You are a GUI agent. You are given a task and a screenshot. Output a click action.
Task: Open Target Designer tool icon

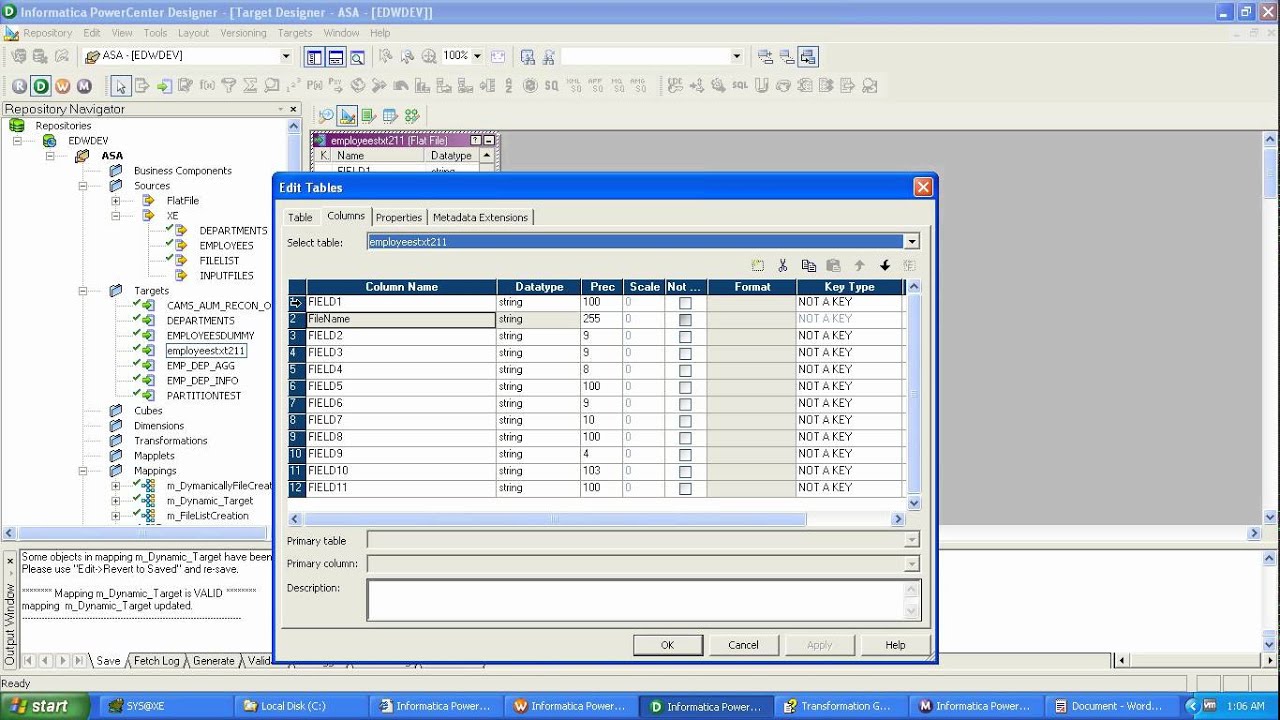(x=347, y=116)
